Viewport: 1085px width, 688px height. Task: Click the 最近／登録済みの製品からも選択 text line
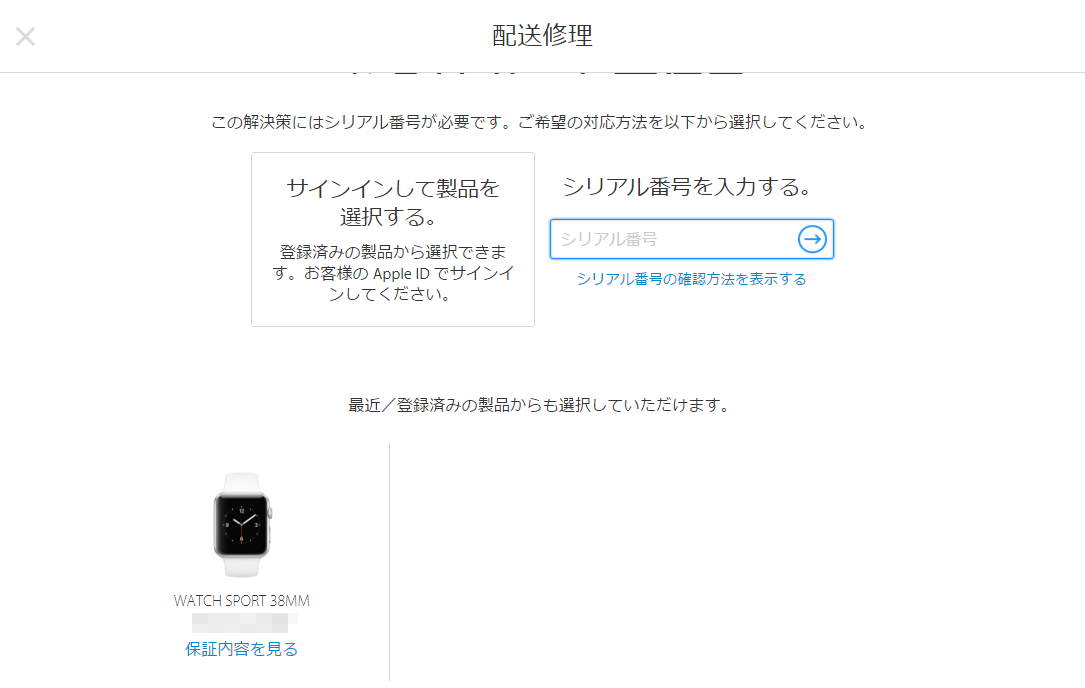click(x=539, y=405)
